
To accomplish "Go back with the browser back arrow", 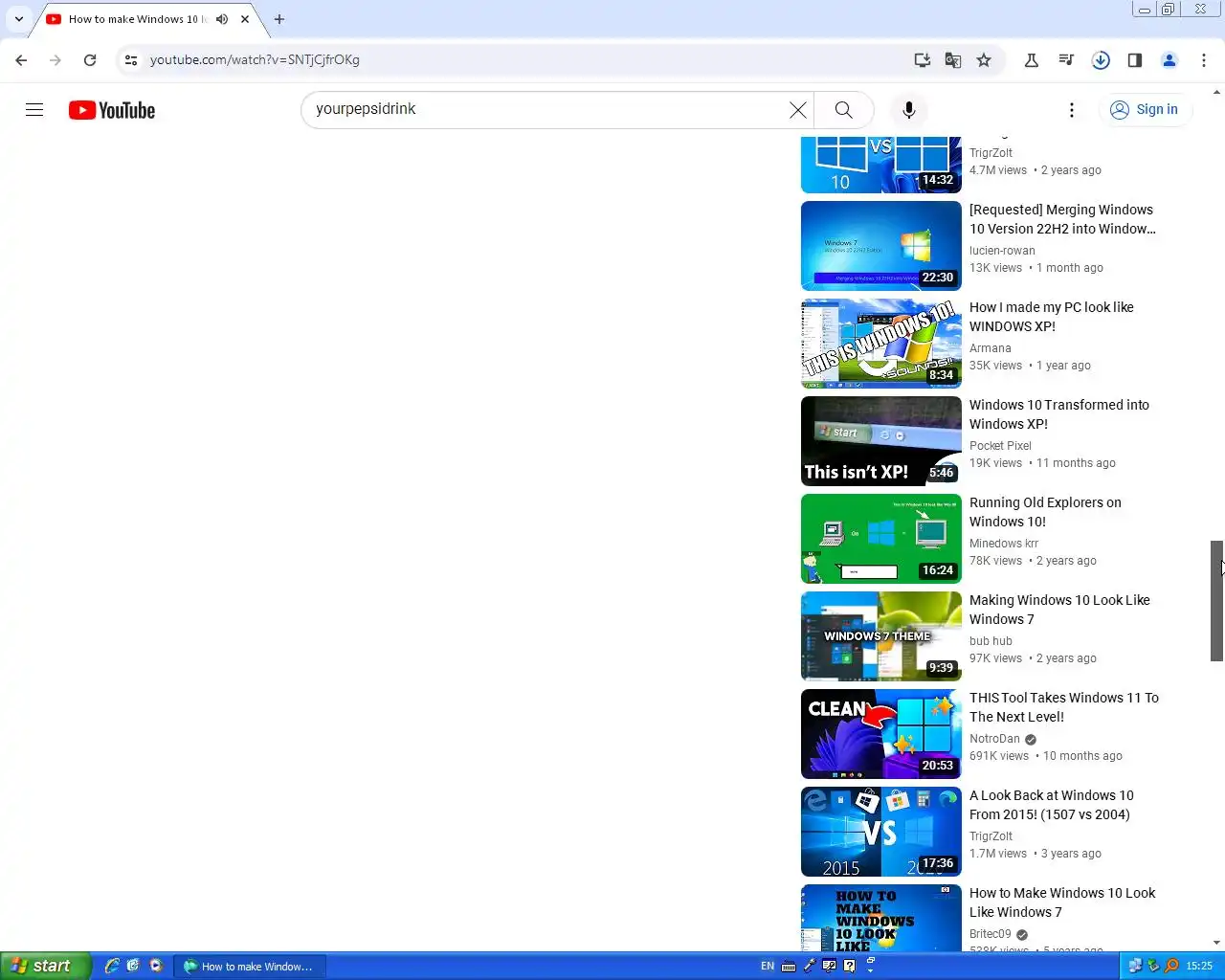I will [21, 59].
